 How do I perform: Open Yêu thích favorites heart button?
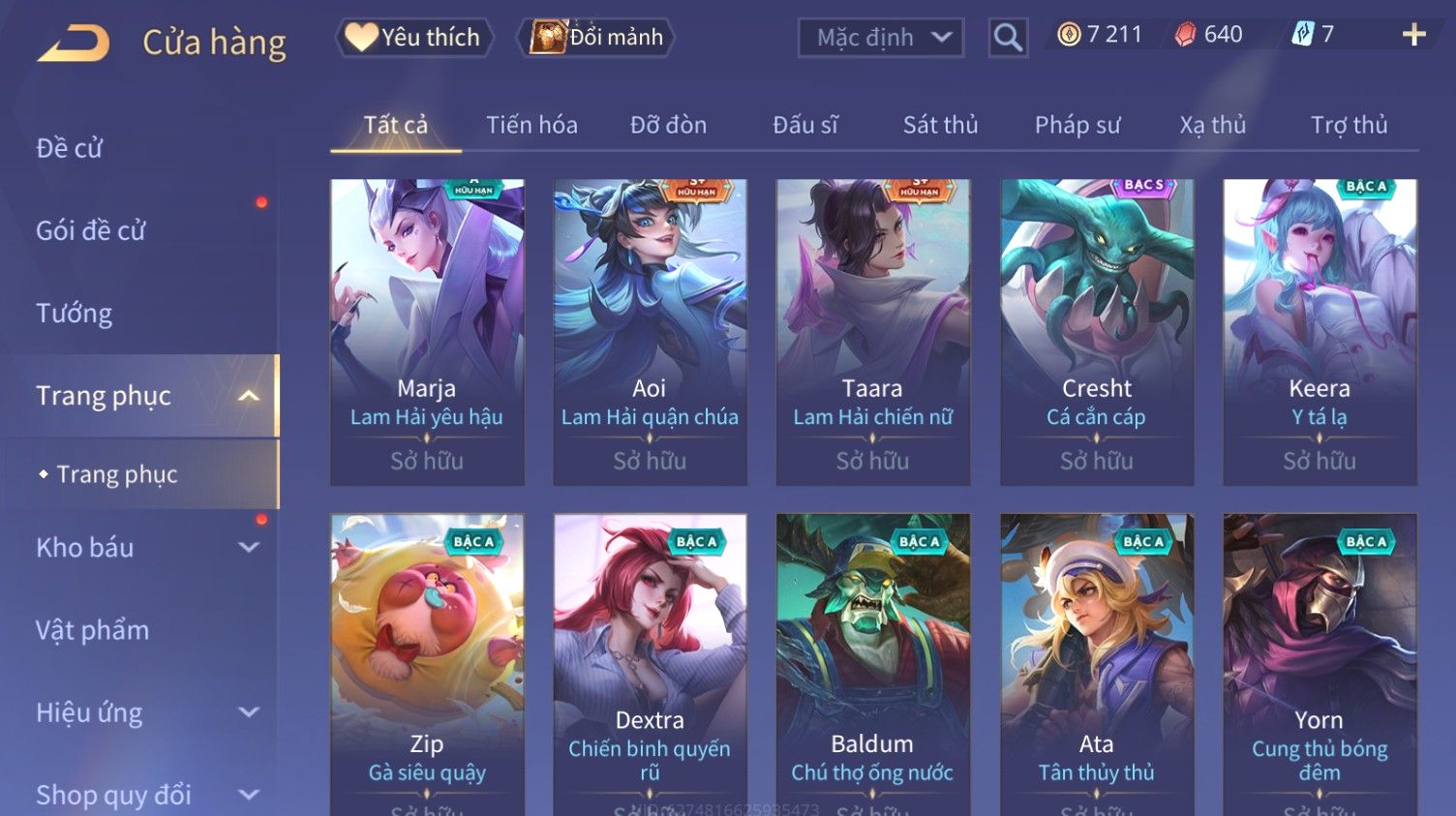coord(414,38)
